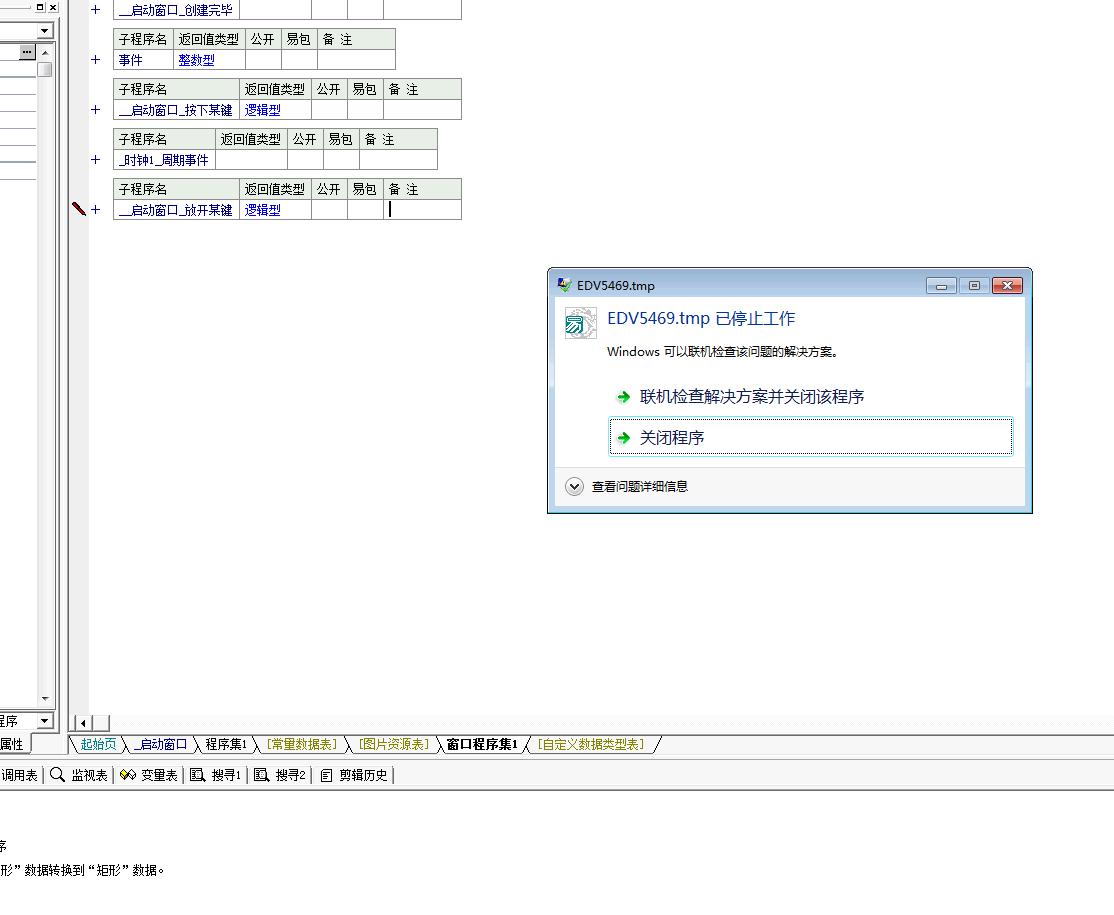
Task: Click the __启动窗口_放开某键 name cell
Action: (x=176, y=210)
